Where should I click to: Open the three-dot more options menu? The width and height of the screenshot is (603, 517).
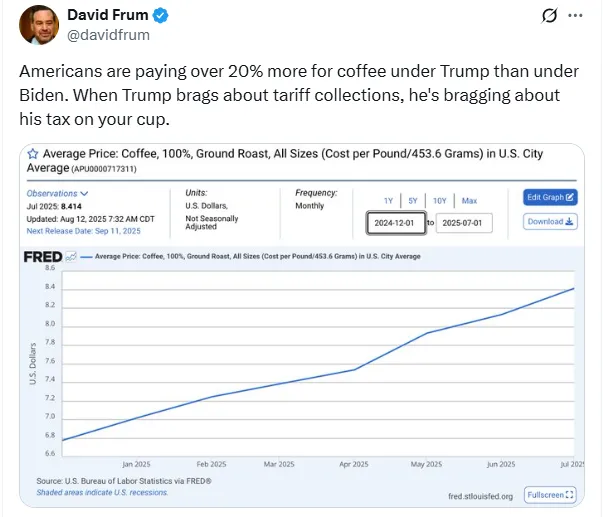pos(575,16)
